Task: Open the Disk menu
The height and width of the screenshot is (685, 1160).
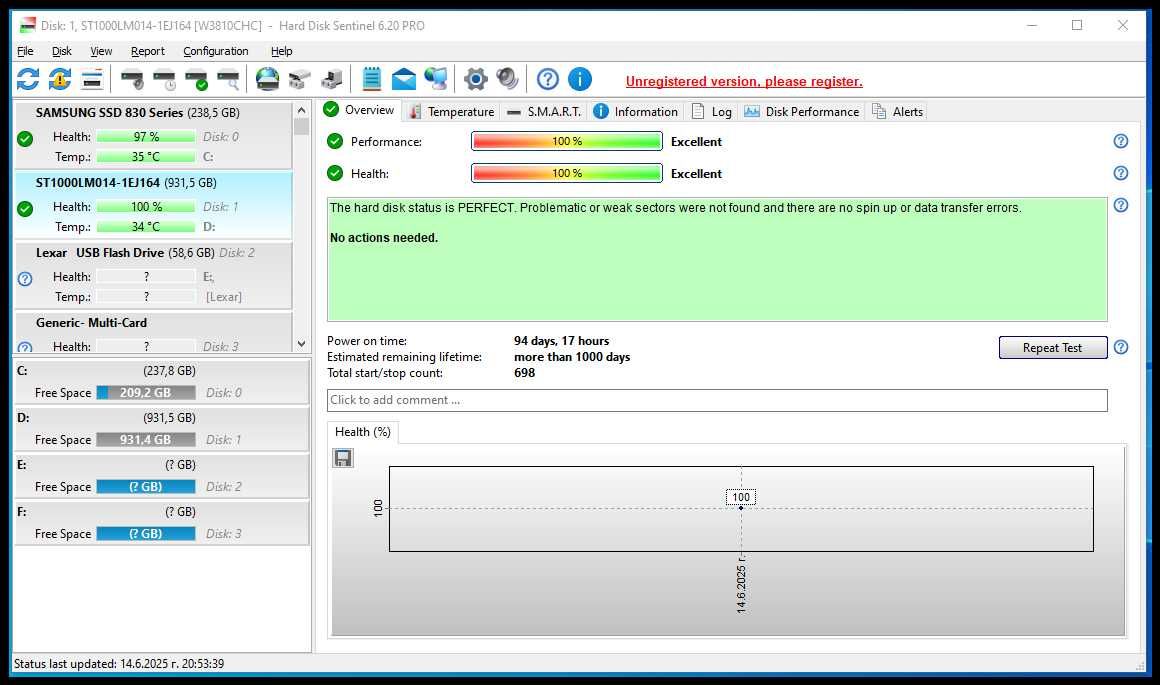Action: coord(61,51)
